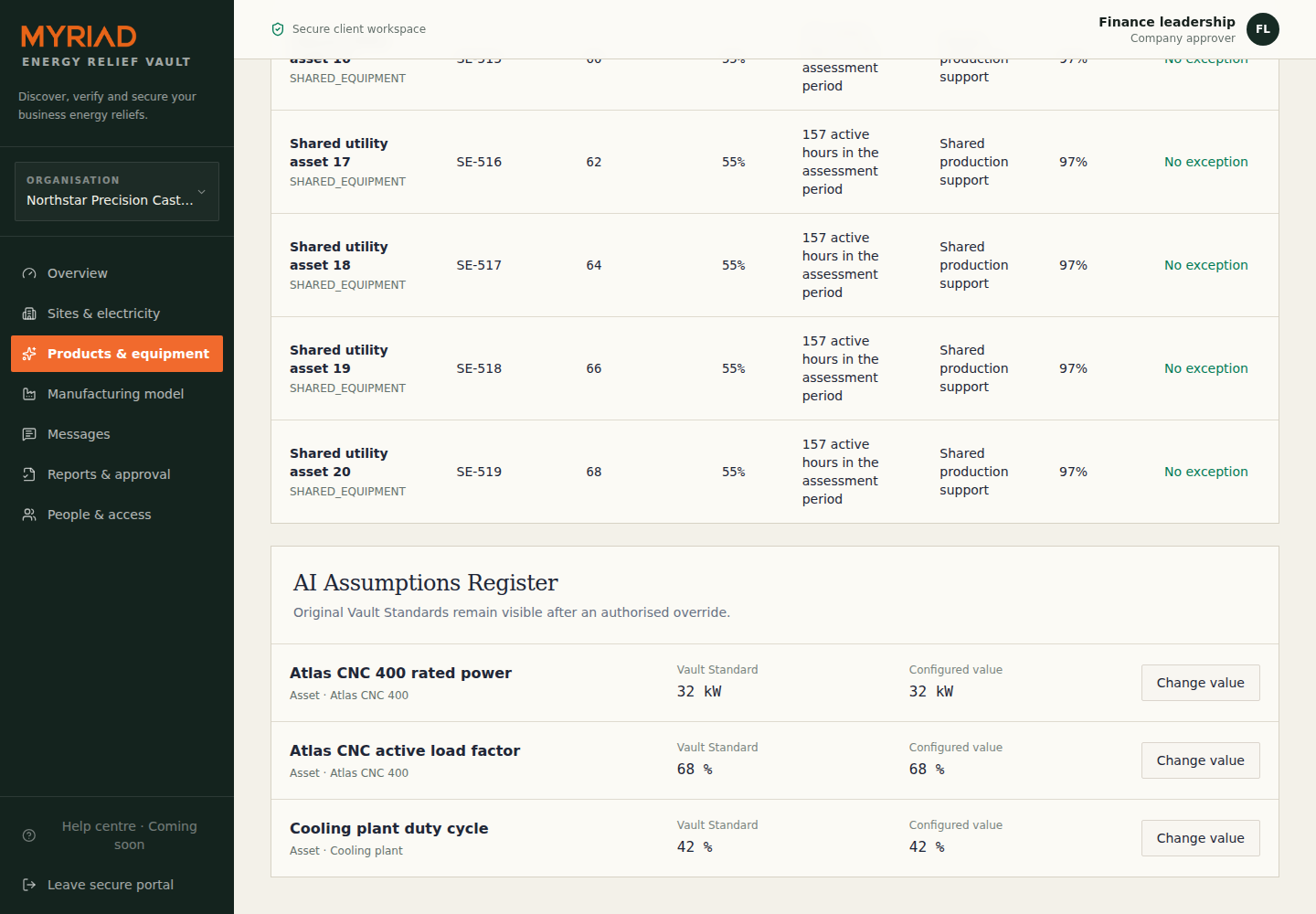This screenshot has width=1316, height=914.
Task: Click the Manufacturing model factory icon
Action: pyautogui.click(x=29, y=394)
